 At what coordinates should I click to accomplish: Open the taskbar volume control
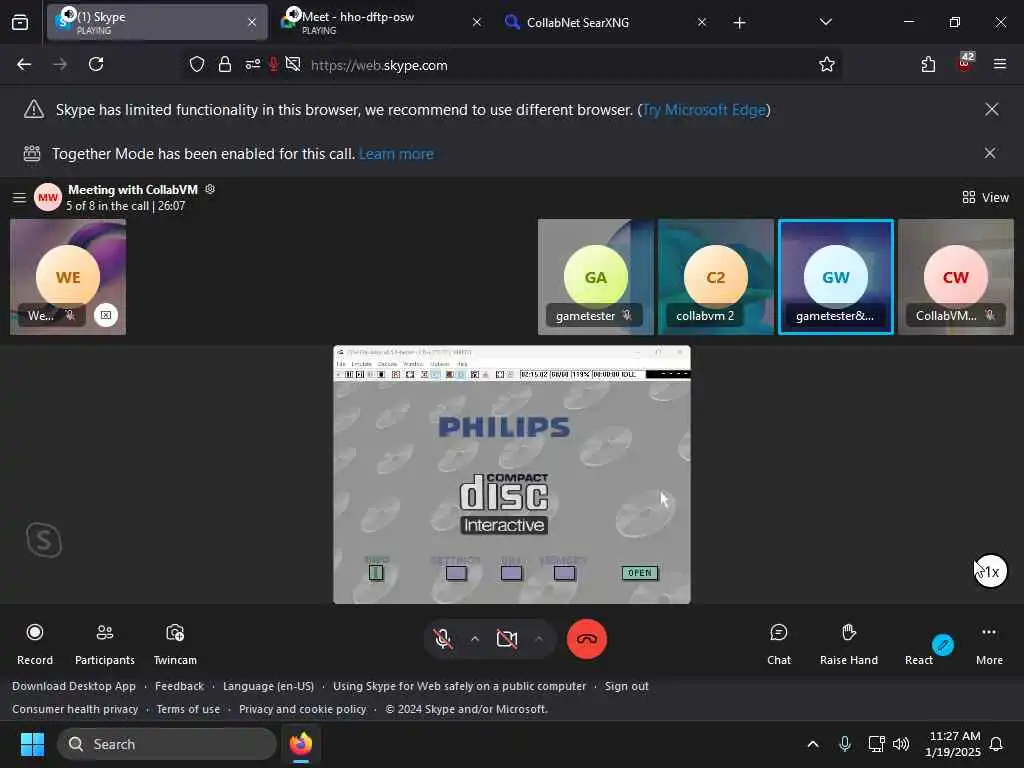coord(901,744)
